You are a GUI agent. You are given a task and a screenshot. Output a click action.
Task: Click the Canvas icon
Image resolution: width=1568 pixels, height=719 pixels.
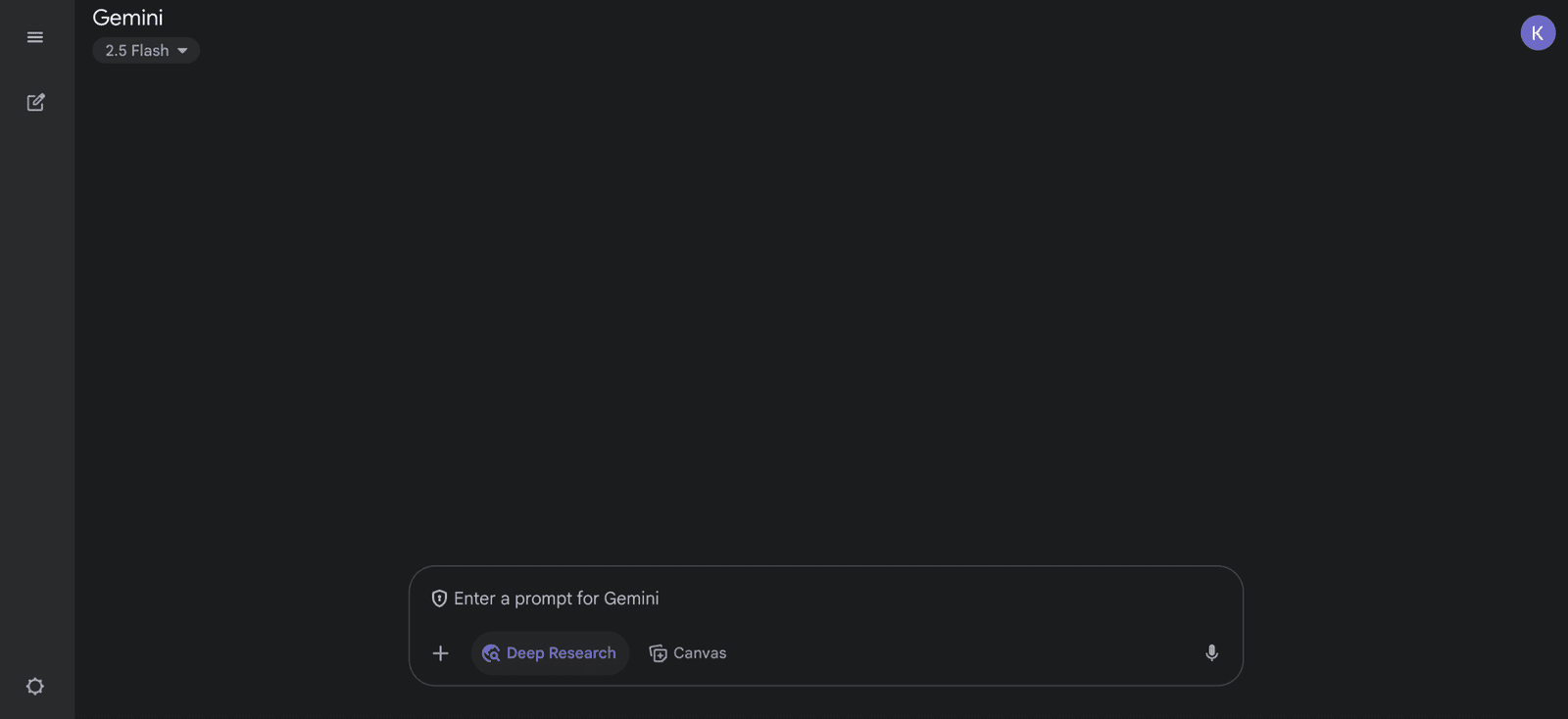(x=658, y=653)
